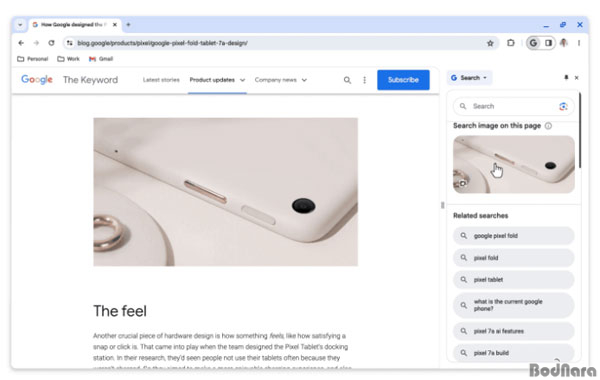Select related search 'pixel fold'

click(514, 258)
